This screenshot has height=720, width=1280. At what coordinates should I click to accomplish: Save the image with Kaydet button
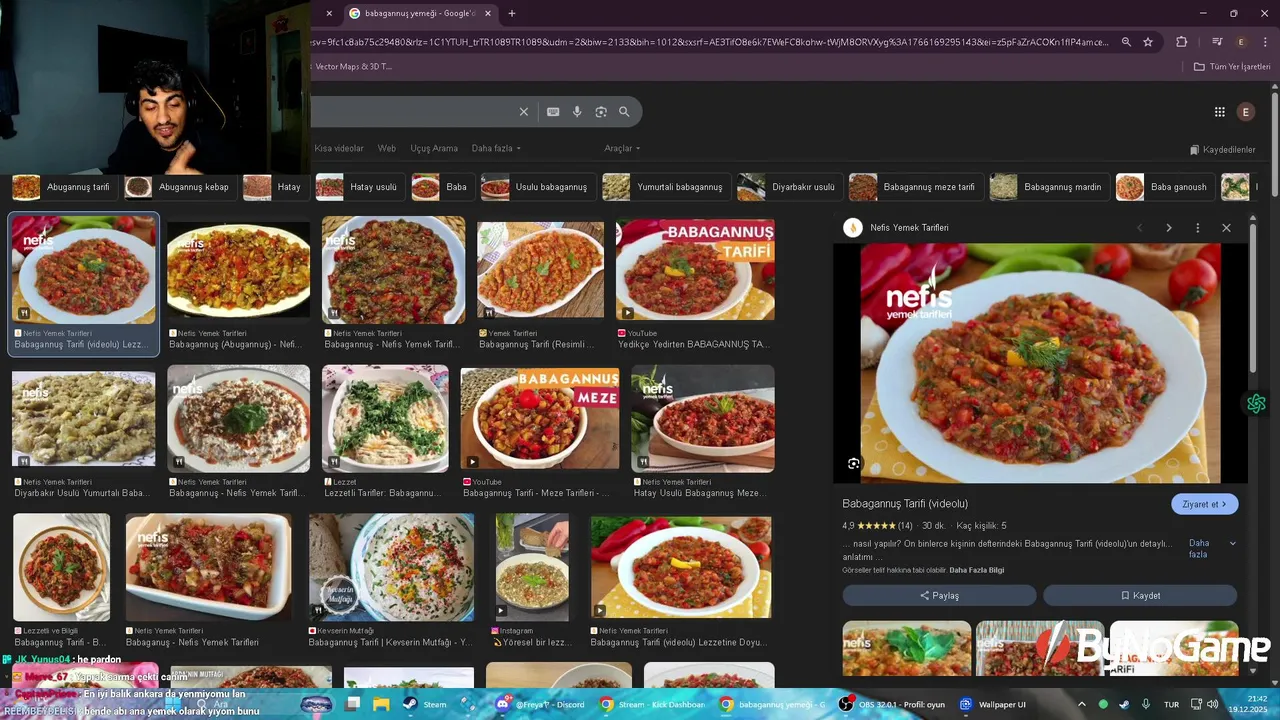pos(1140,595)
